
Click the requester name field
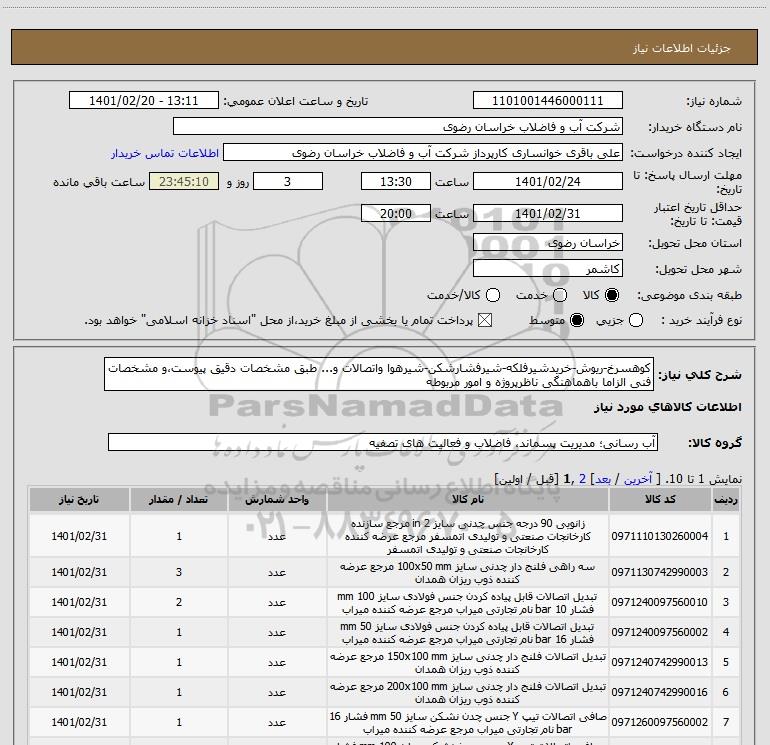click(x=423, y=152)
